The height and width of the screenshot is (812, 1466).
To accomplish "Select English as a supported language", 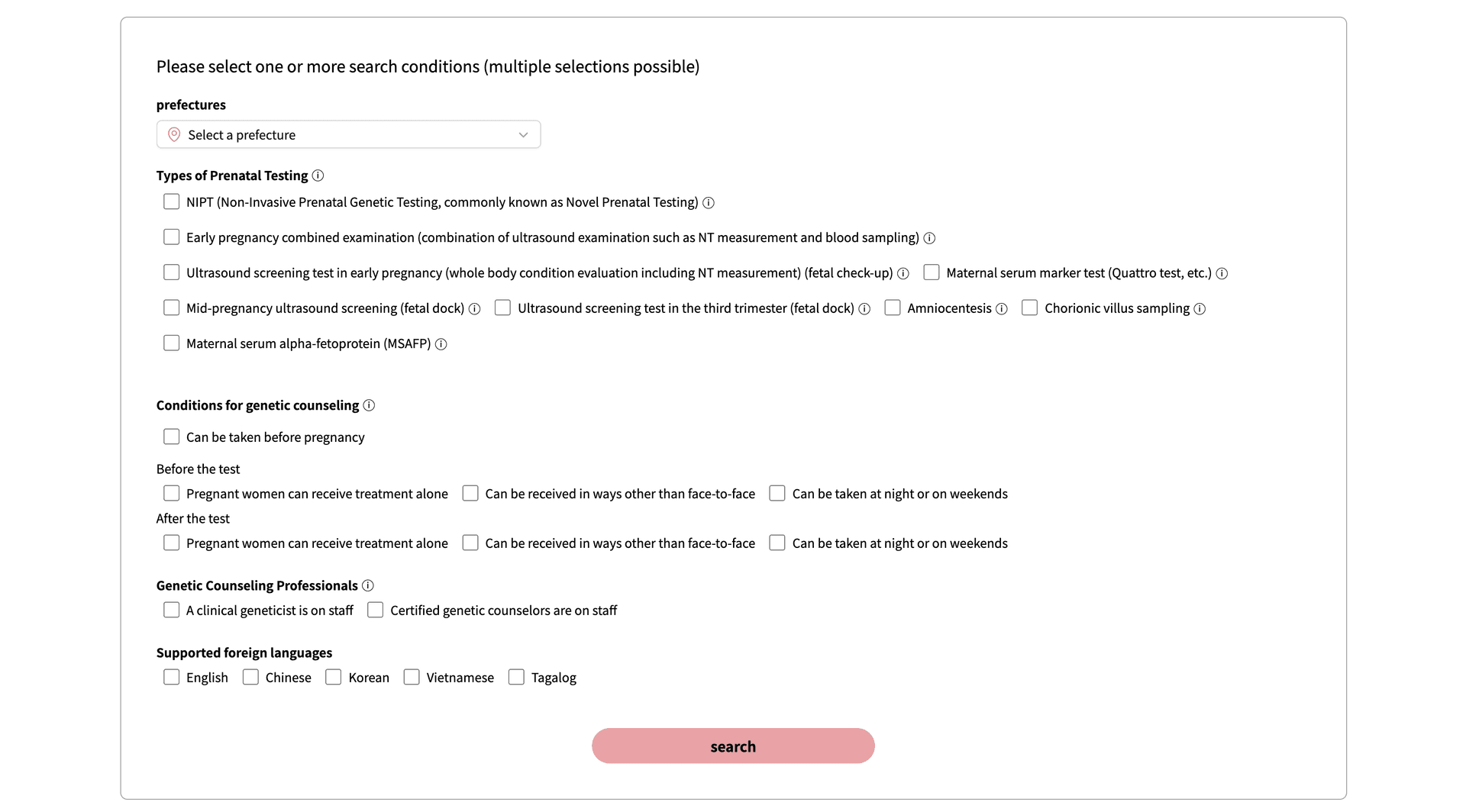I will (171, 677).
